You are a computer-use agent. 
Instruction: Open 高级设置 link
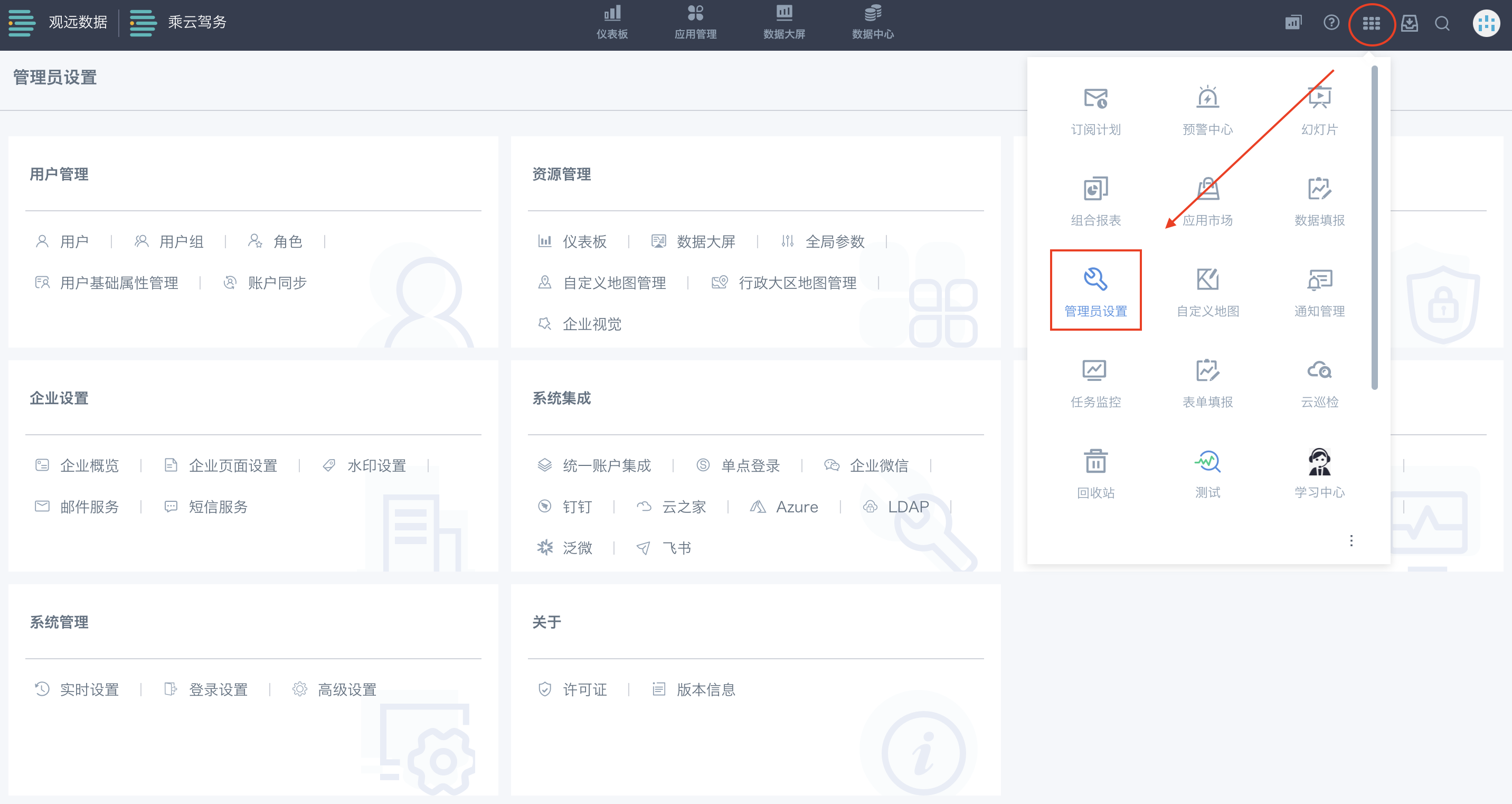point(335,689)
